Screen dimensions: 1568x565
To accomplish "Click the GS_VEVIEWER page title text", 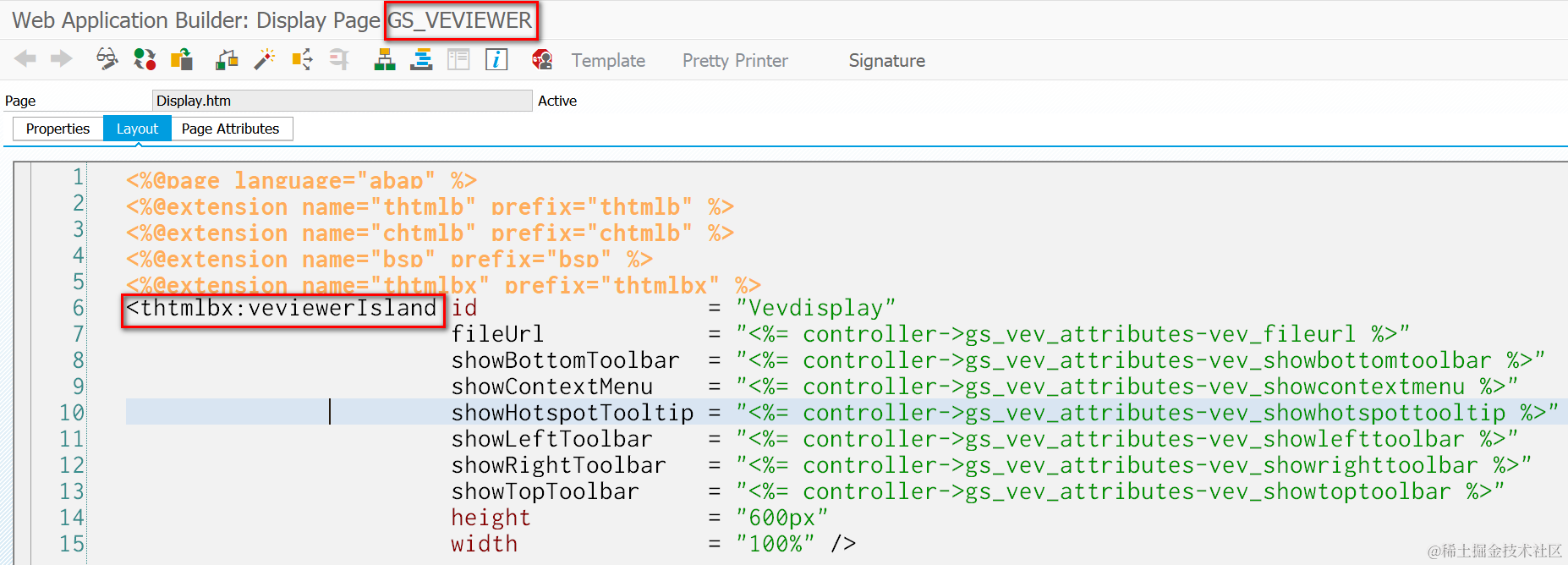I will coord(460,20).
